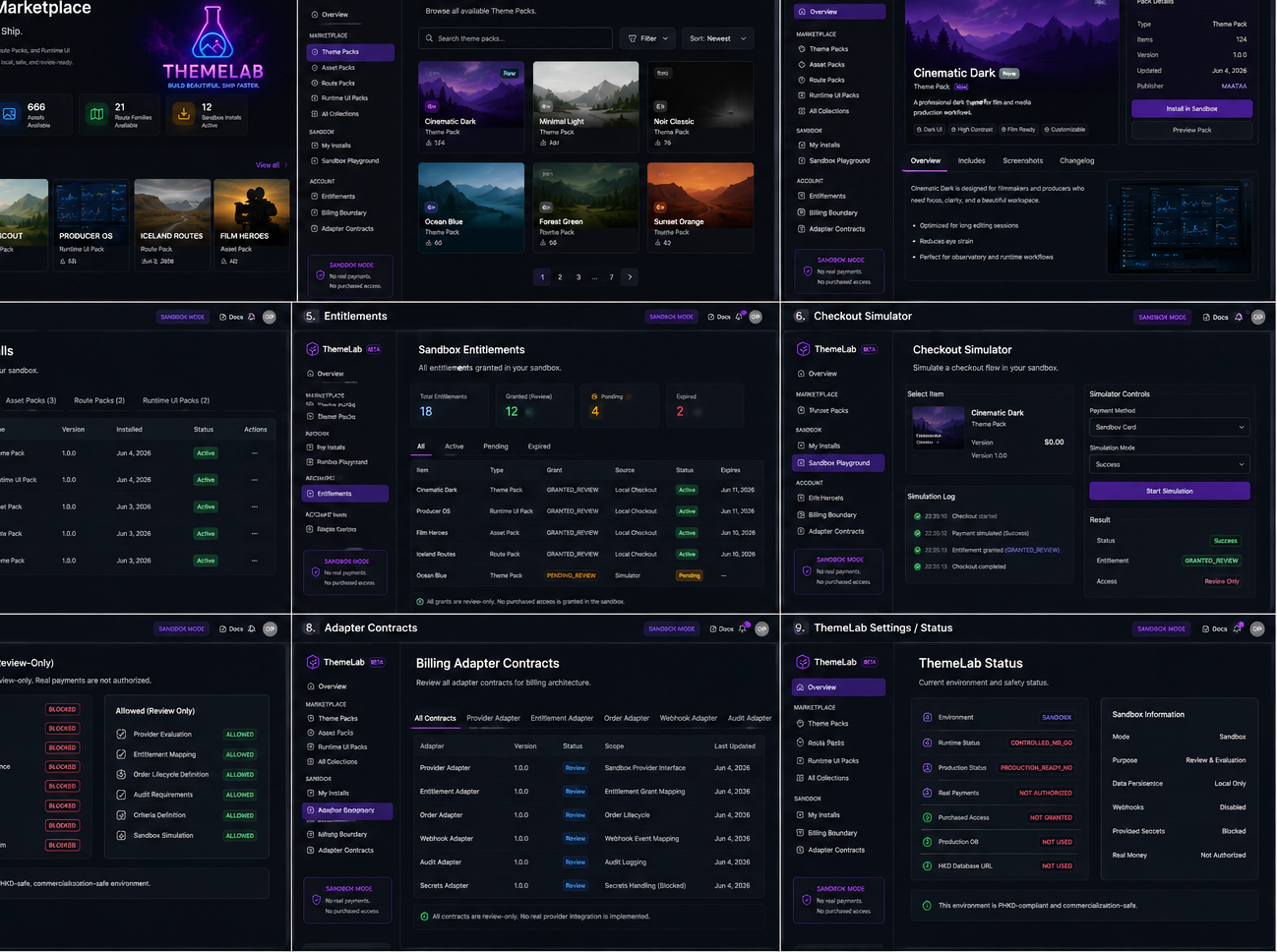Click the ThemeLab logo in the Entitlements sidebar
The image size is (1277, 952).
click(x=313, y=349)
